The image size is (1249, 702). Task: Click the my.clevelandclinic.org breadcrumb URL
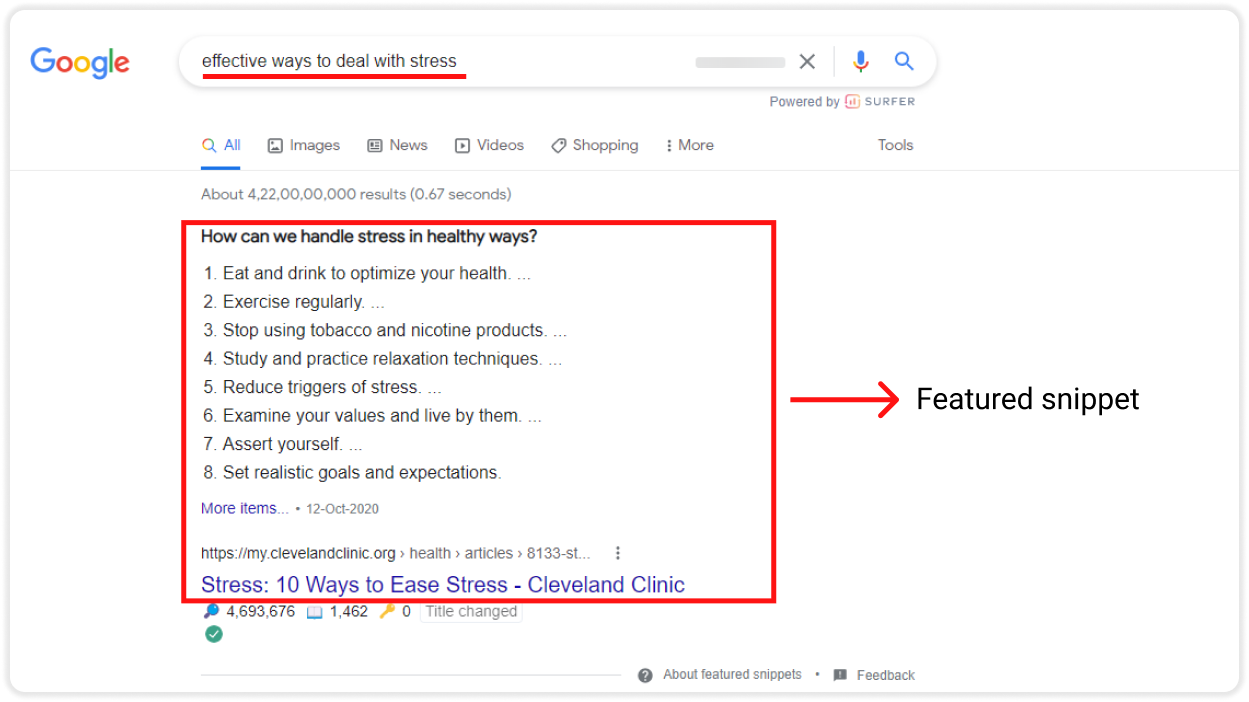click(x=395, y=553)
